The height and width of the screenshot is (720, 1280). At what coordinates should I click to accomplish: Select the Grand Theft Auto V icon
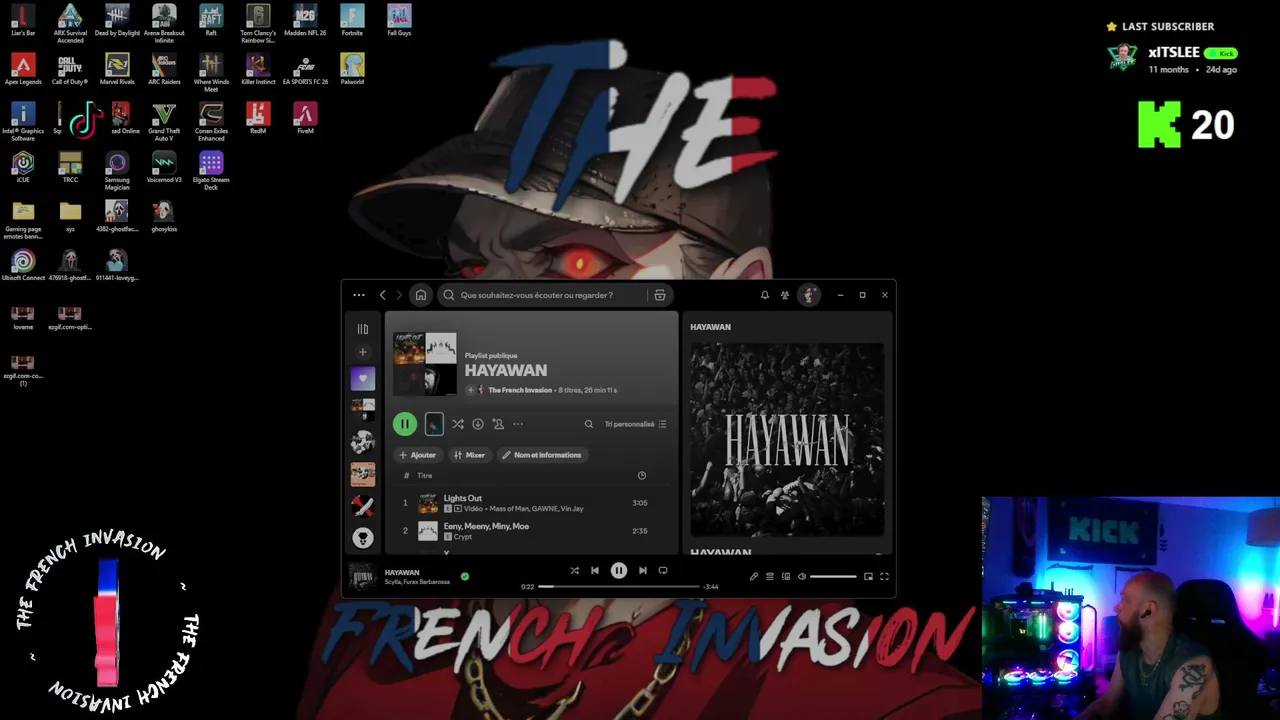pos(164,121)
